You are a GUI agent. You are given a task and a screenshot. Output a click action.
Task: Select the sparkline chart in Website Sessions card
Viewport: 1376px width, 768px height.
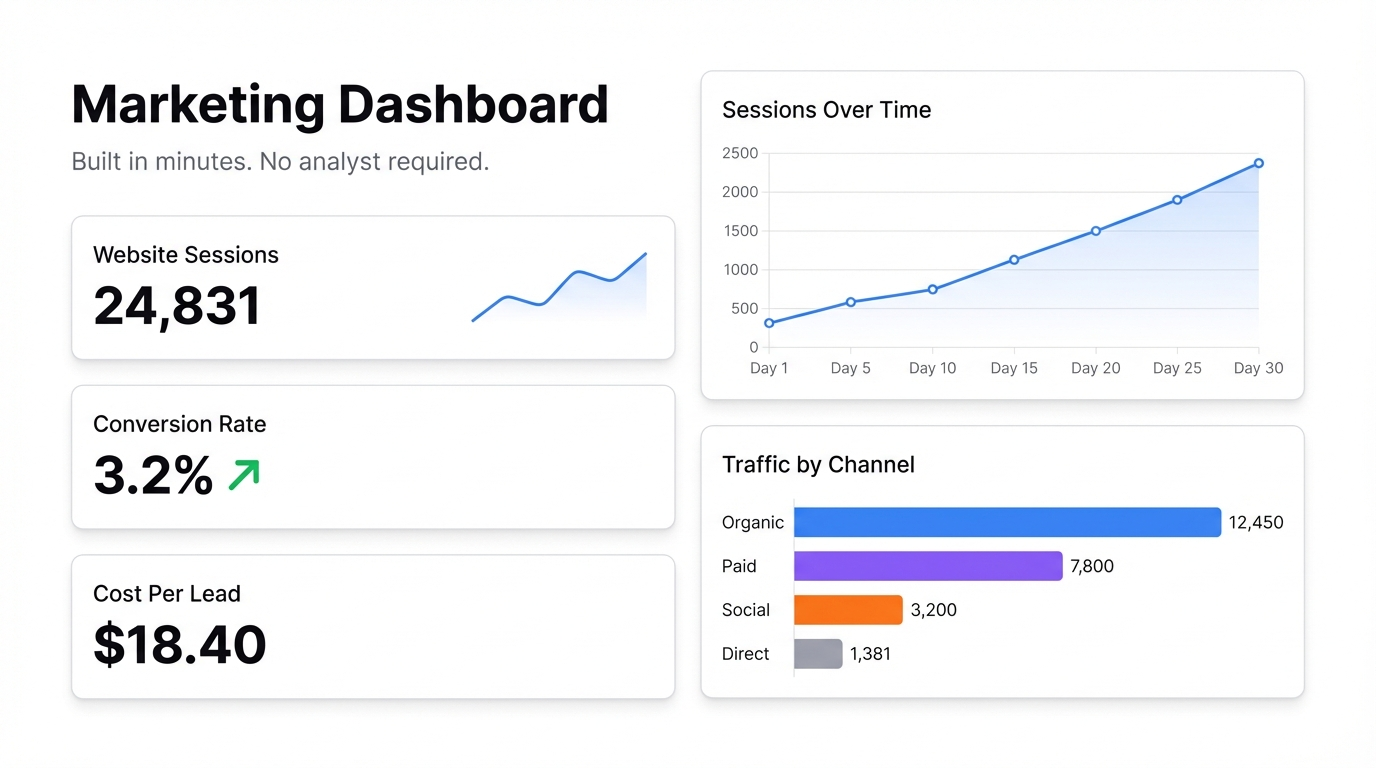pos(560,290)
